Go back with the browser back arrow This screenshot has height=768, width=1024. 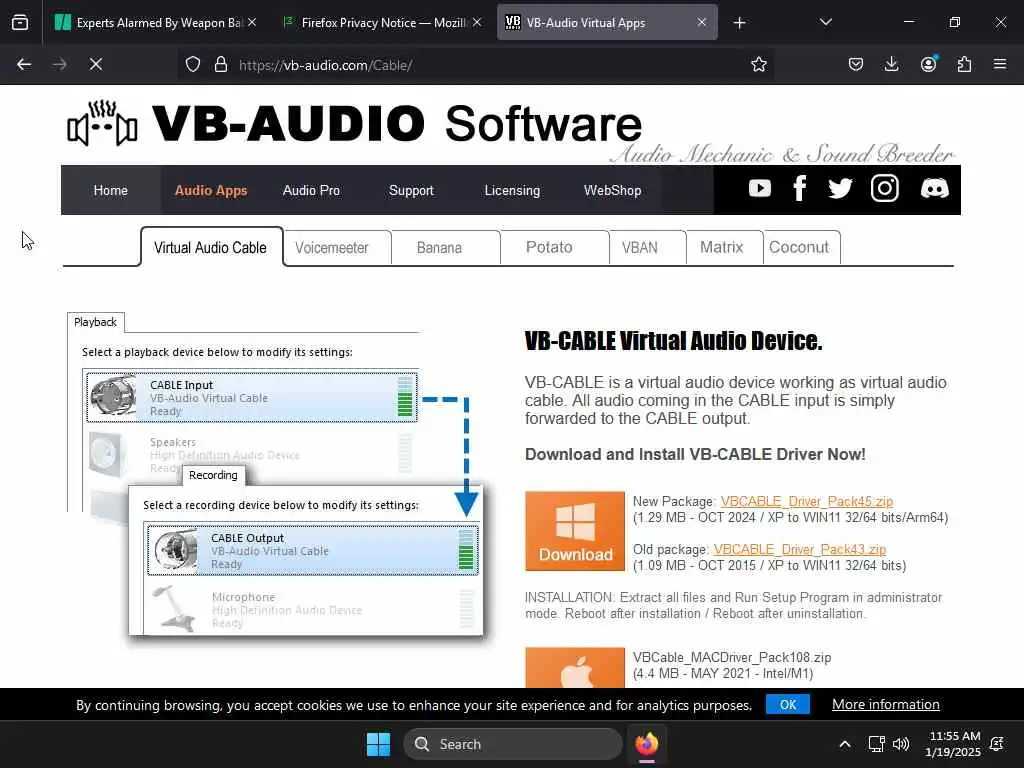[24, 65]
